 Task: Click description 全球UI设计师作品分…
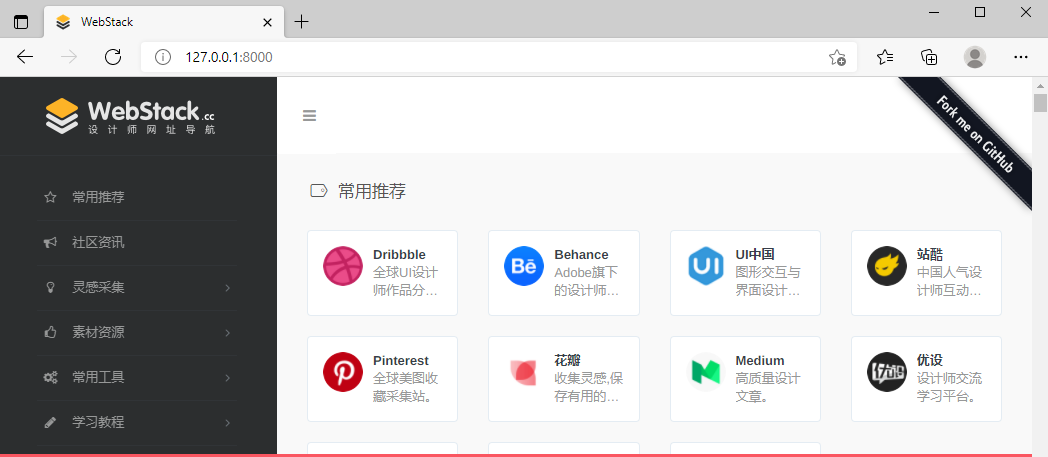[406, 282]
